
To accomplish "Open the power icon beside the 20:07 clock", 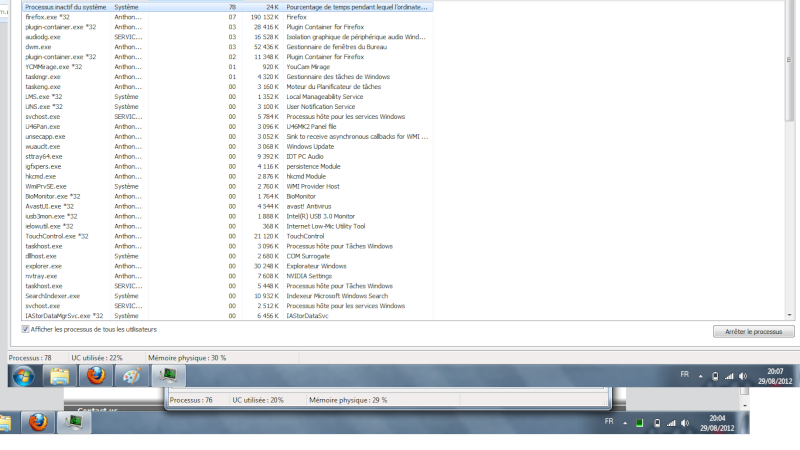I will pos(715,377).
